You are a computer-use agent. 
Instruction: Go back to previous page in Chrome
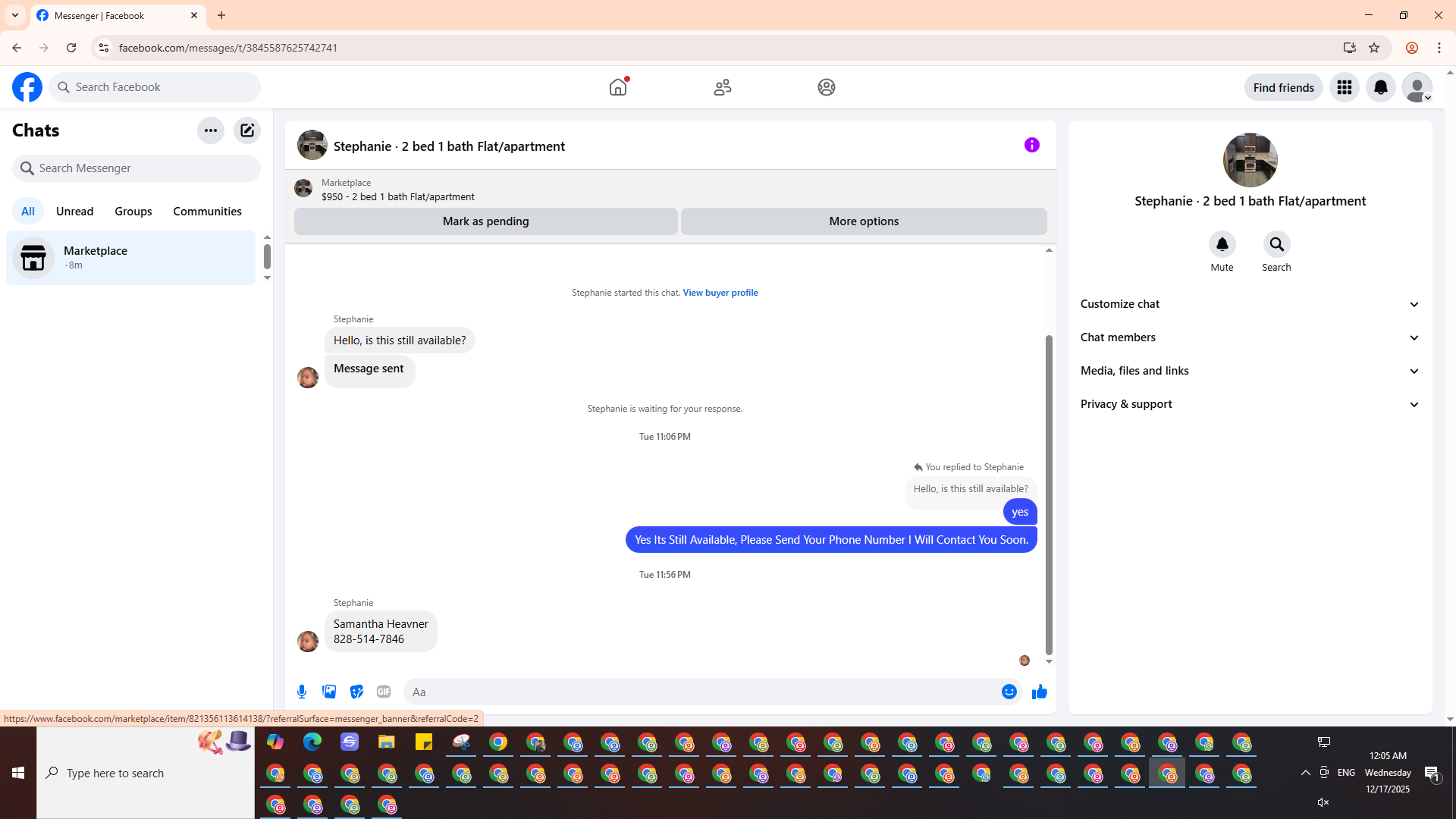[17, 48]
